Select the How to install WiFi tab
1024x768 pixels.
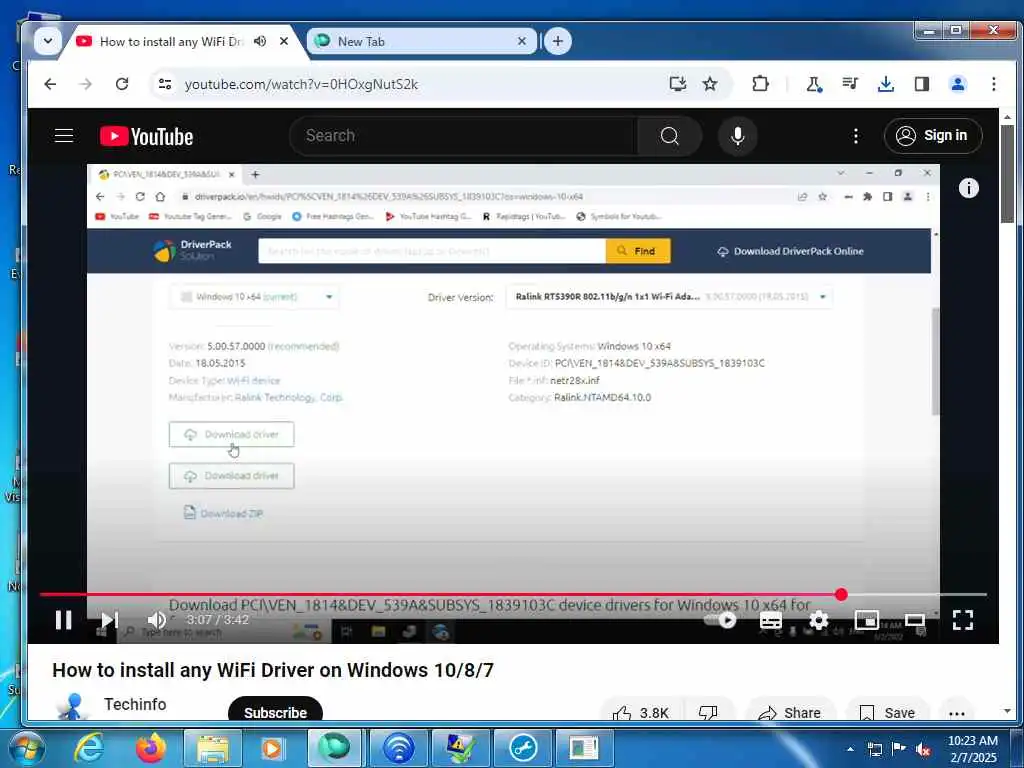pyautogui.click(x=171, y=41)
